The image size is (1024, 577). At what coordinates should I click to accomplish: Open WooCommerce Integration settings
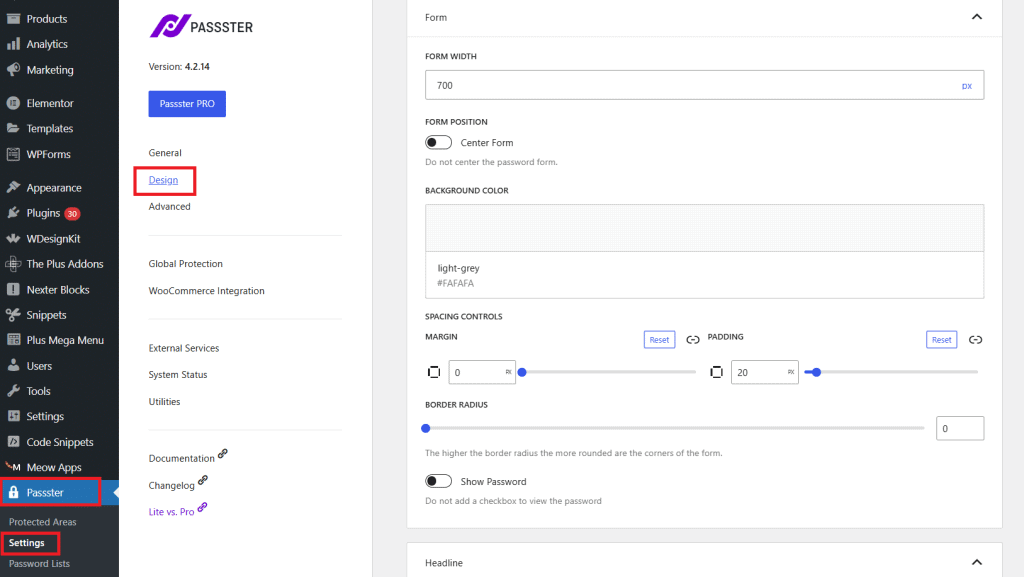(x=206, y=290)
